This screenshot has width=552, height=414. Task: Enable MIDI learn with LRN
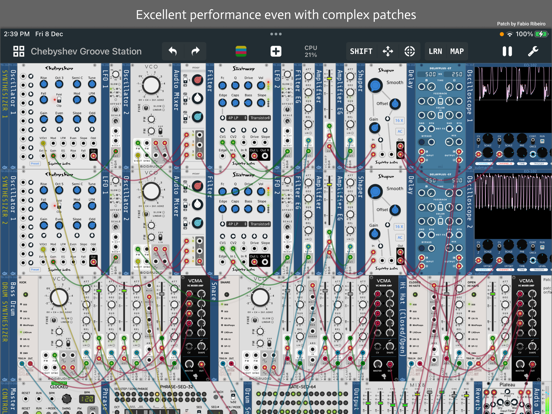(435, 51)
